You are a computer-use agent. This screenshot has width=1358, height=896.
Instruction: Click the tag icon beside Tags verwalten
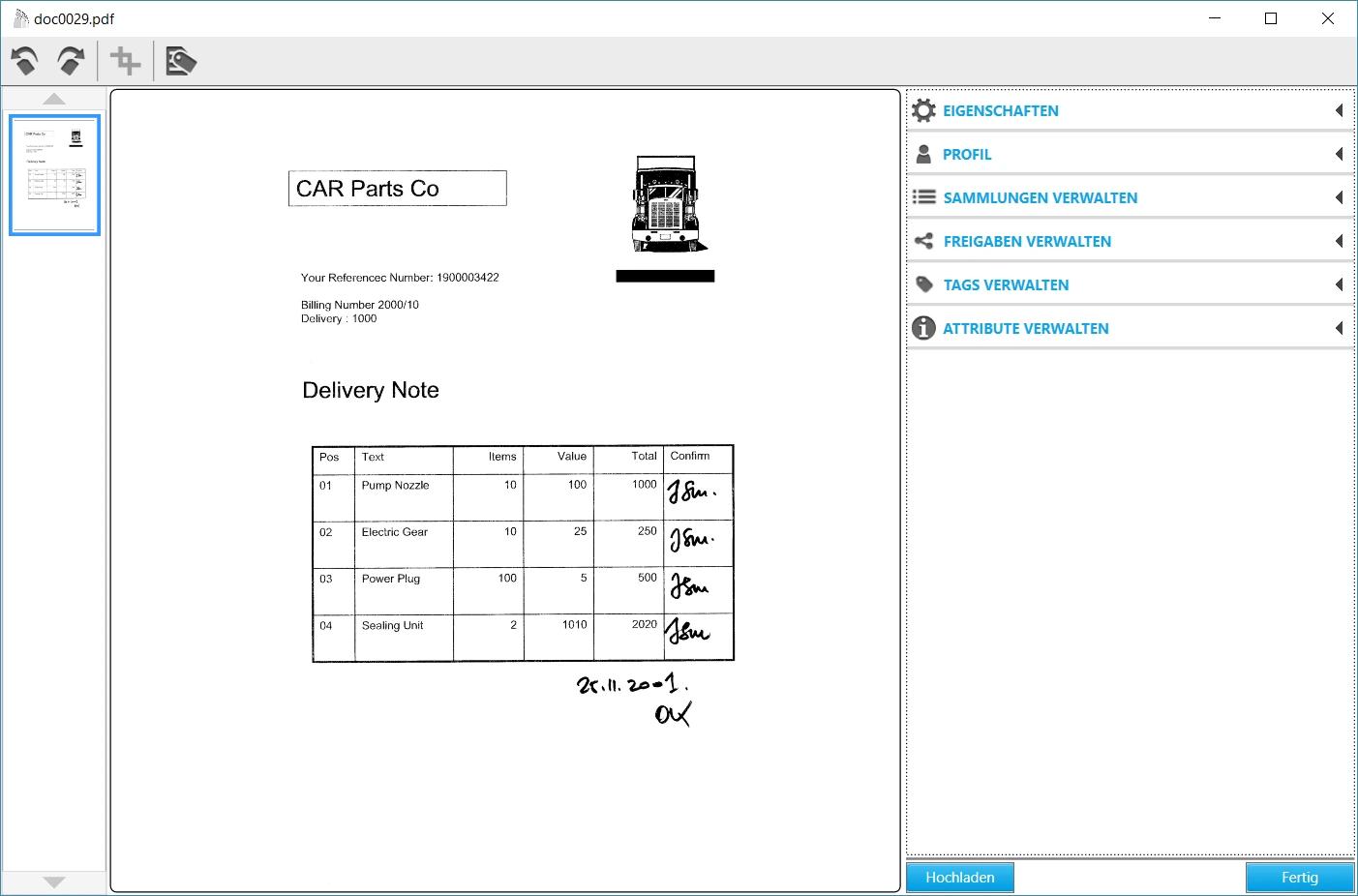(x=924, y=284)
